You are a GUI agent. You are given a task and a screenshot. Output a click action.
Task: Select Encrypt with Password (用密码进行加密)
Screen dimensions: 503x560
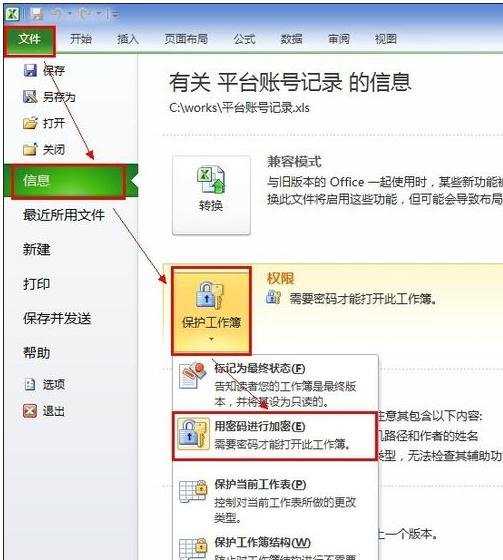point(275,436)
